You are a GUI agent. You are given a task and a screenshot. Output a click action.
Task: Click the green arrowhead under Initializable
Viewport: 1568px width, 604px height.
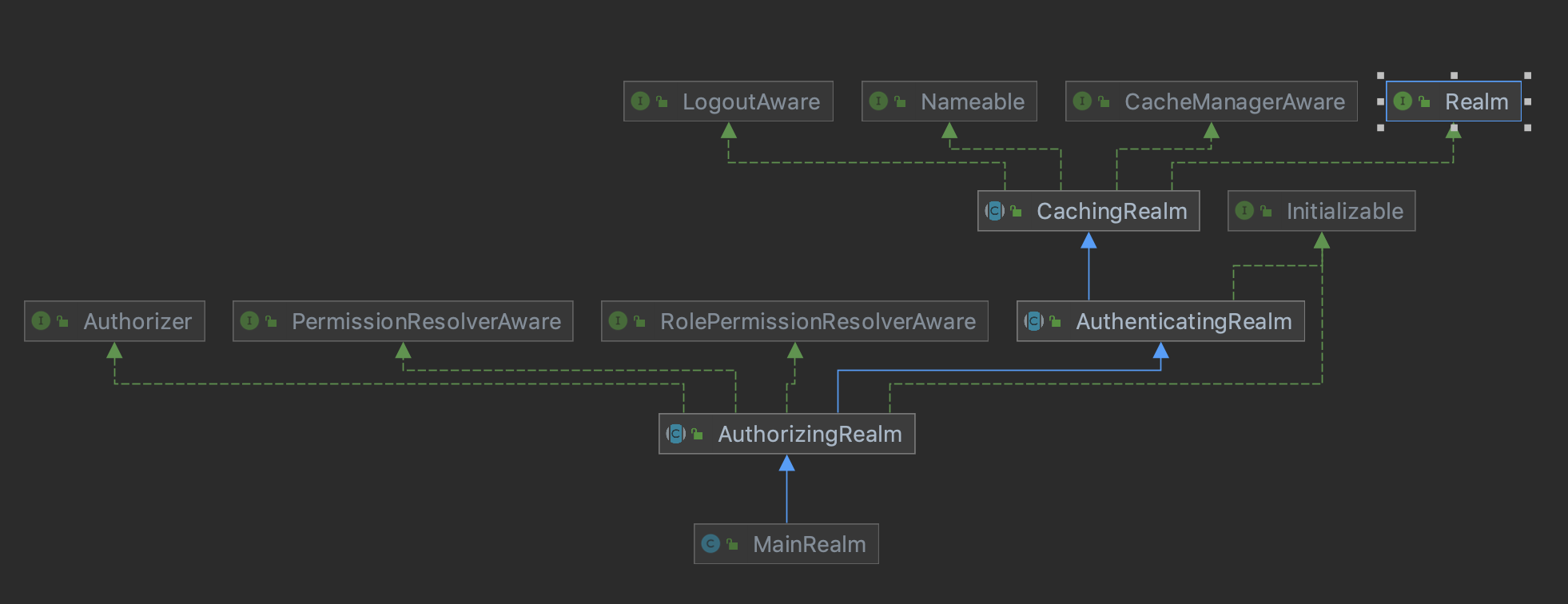click(1322, 240)
